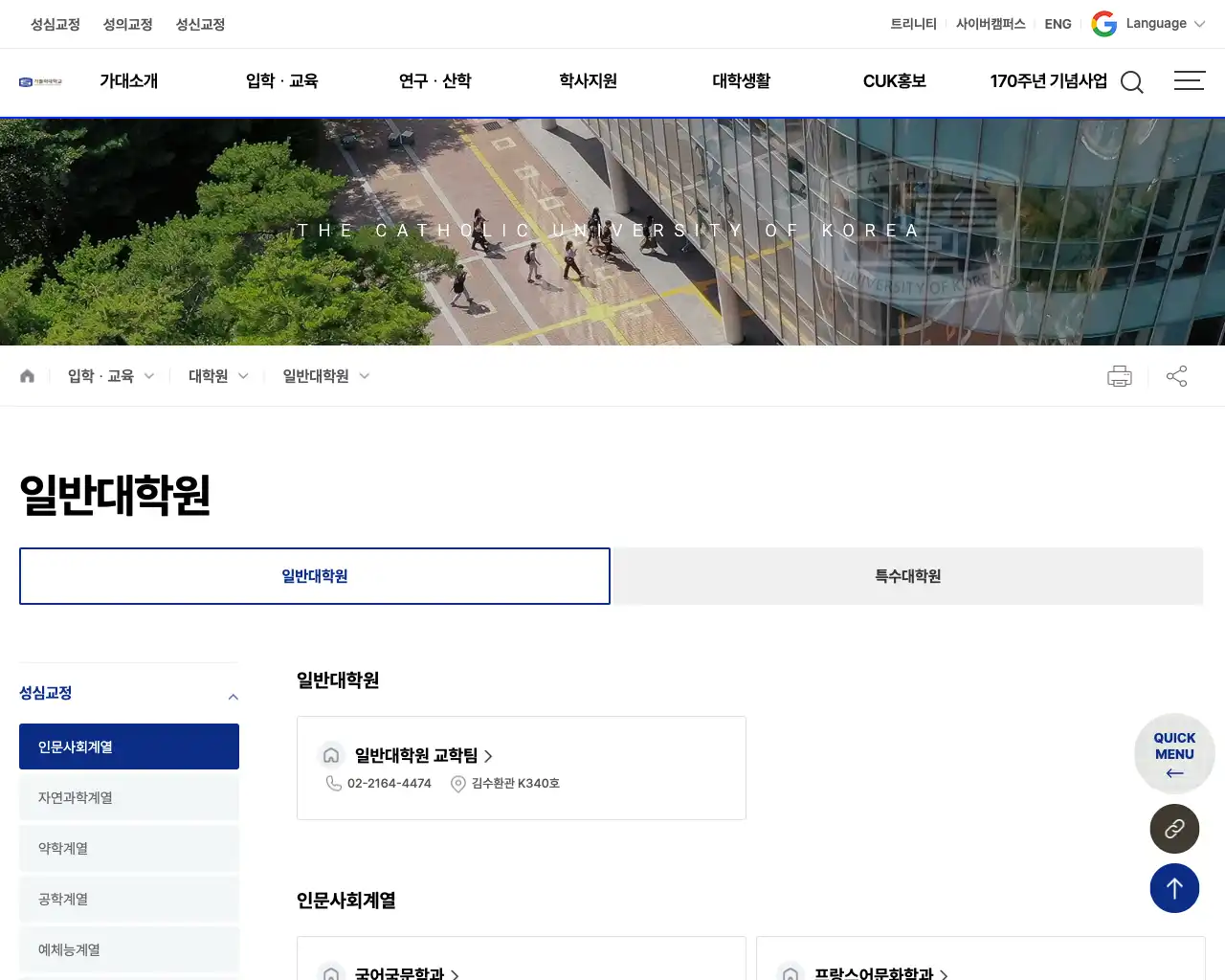Select 공학계열 in sidebar
Viewport: 1225px width, 980px height.
pos(129,899)
